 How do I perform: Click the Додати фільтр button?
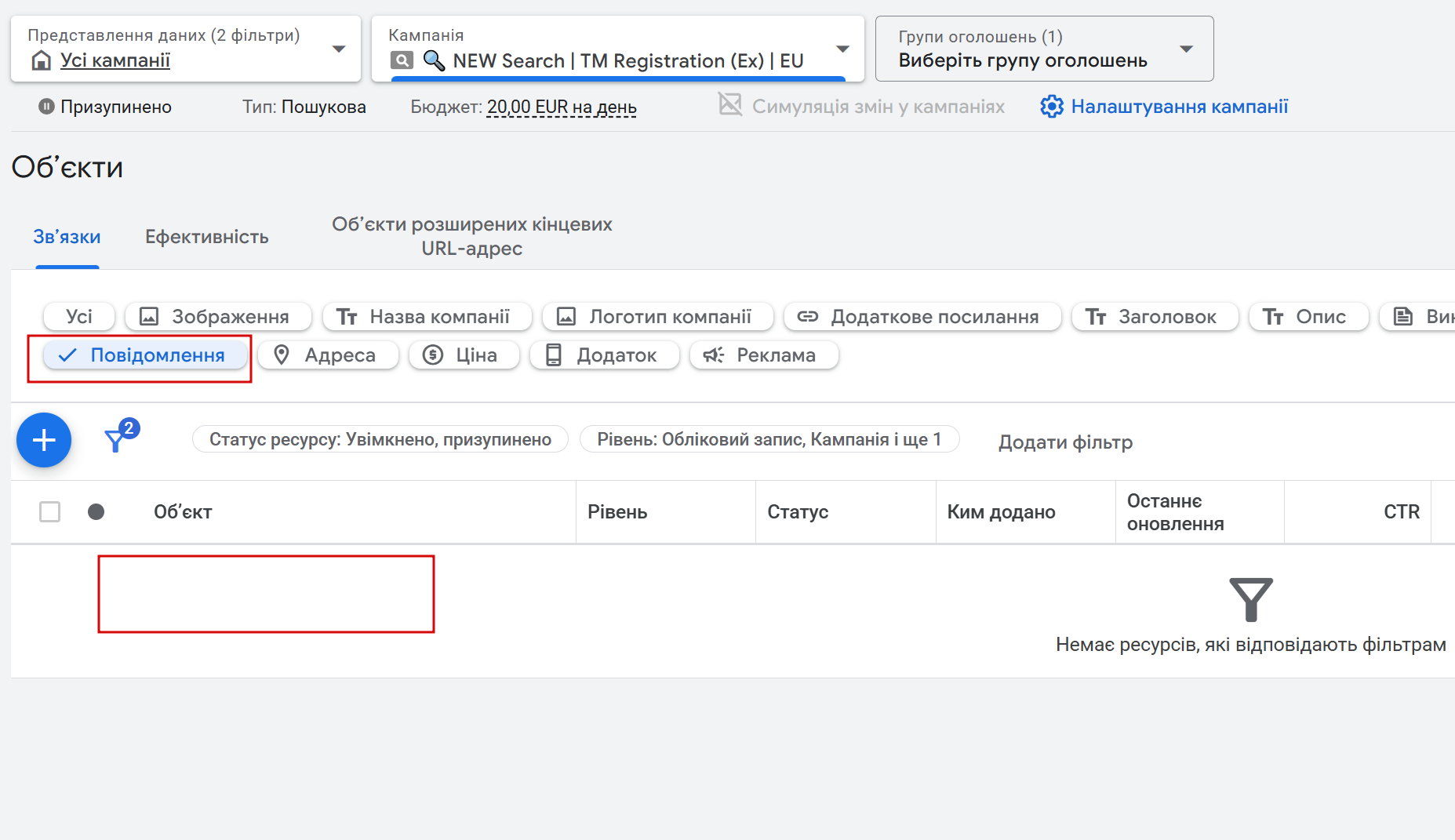(x=1065, y=442)
